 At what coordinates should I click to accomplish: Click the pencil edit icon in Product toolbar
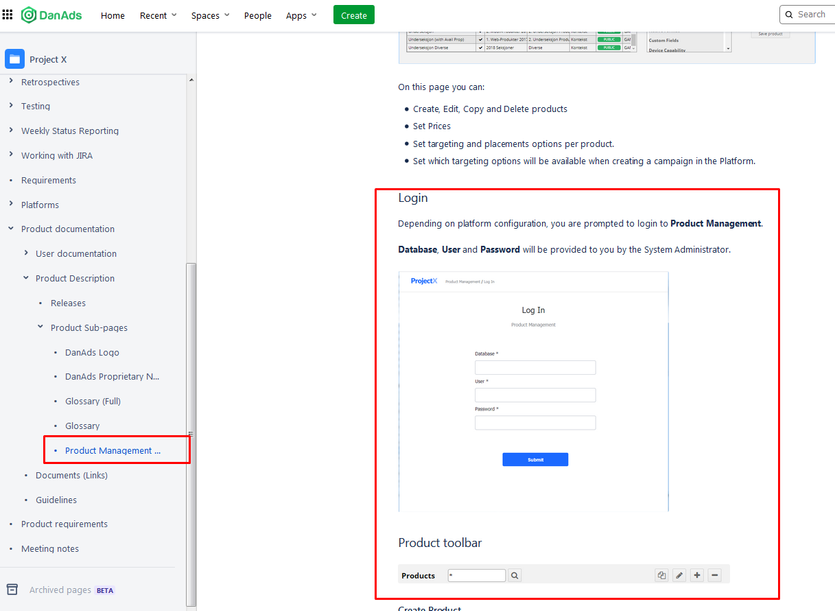click(679, 575)
